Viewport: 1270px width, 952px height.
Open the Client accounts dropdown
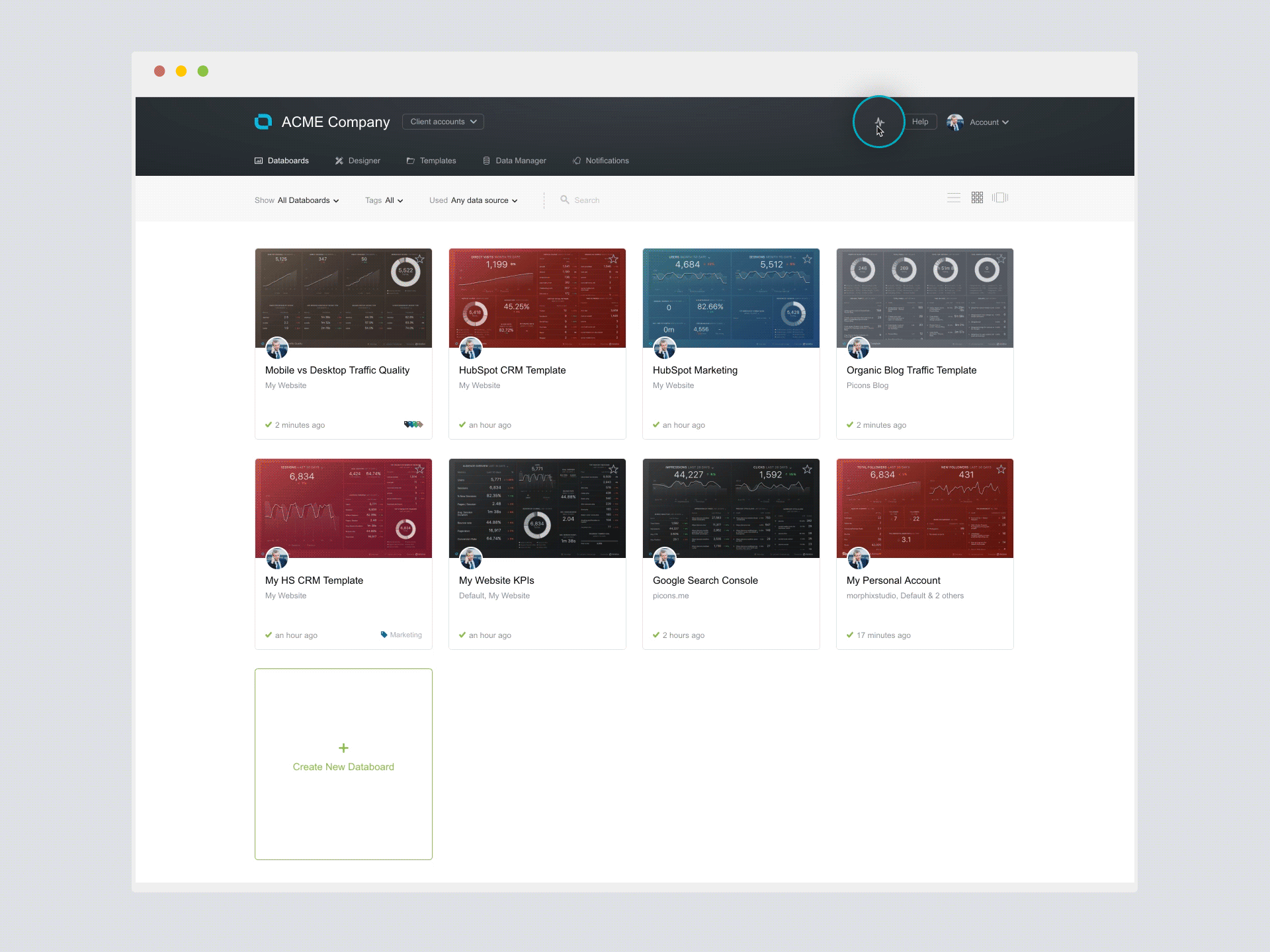pos(443,122)
